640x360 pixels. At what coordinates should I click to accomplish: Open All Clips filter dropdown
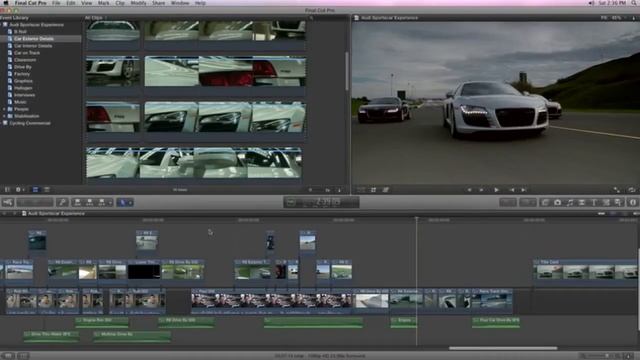pyautogui.click(x=96, y=18)
